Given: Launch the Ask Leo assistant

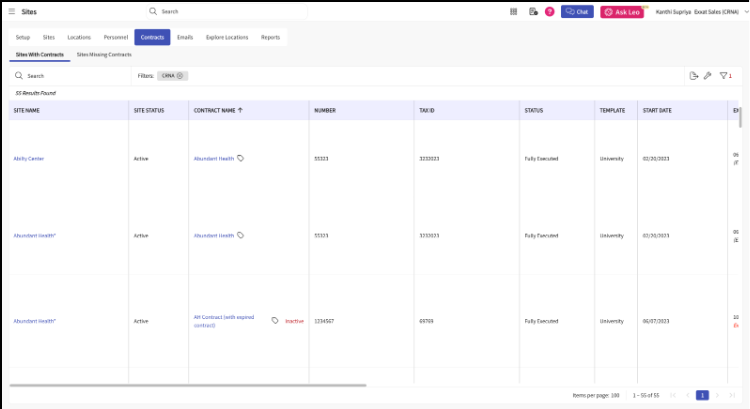Looking at the screenshot, I should (x=622, y=12).
